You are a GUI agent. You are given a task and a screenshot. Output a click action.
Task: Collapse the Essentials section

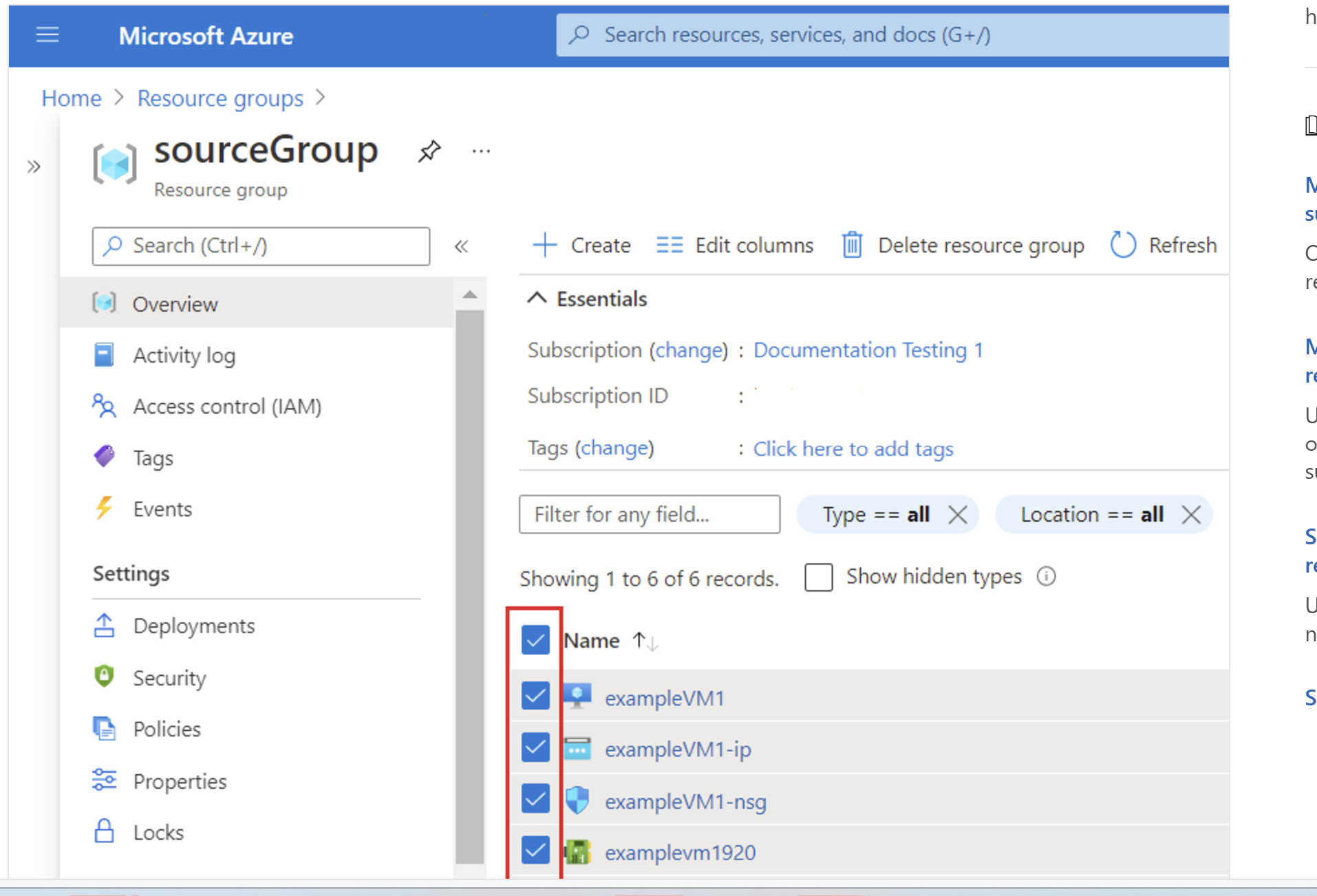click(x=537, y=298)
